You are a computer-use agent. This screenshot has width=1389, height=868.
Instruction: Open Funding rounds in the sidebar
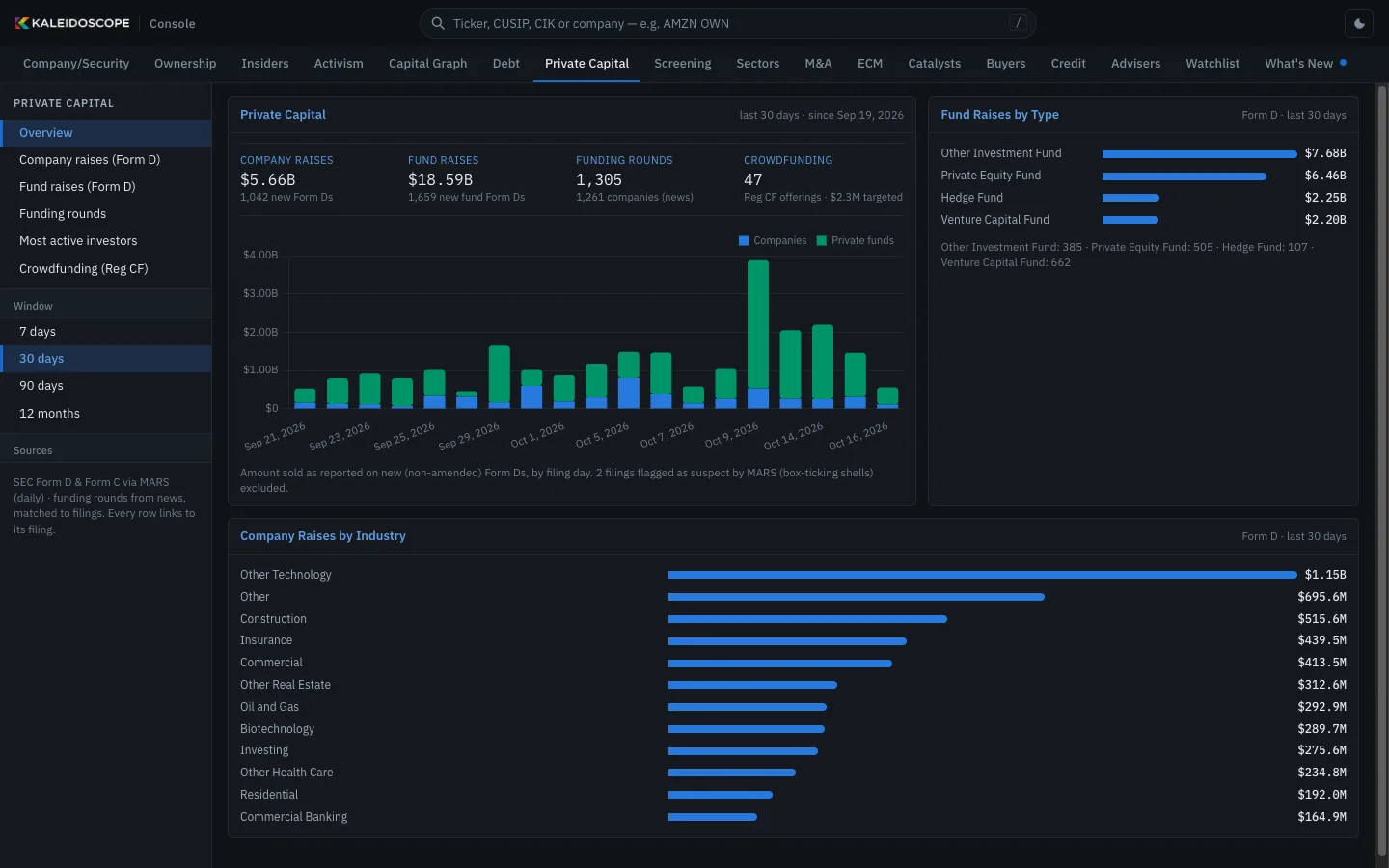click(106, 214)
